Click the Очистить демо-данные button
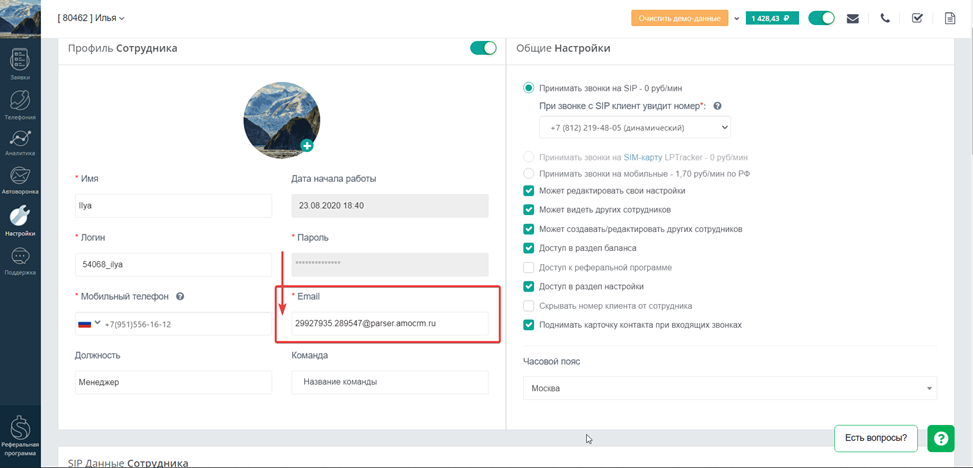 tap(679, 18)
